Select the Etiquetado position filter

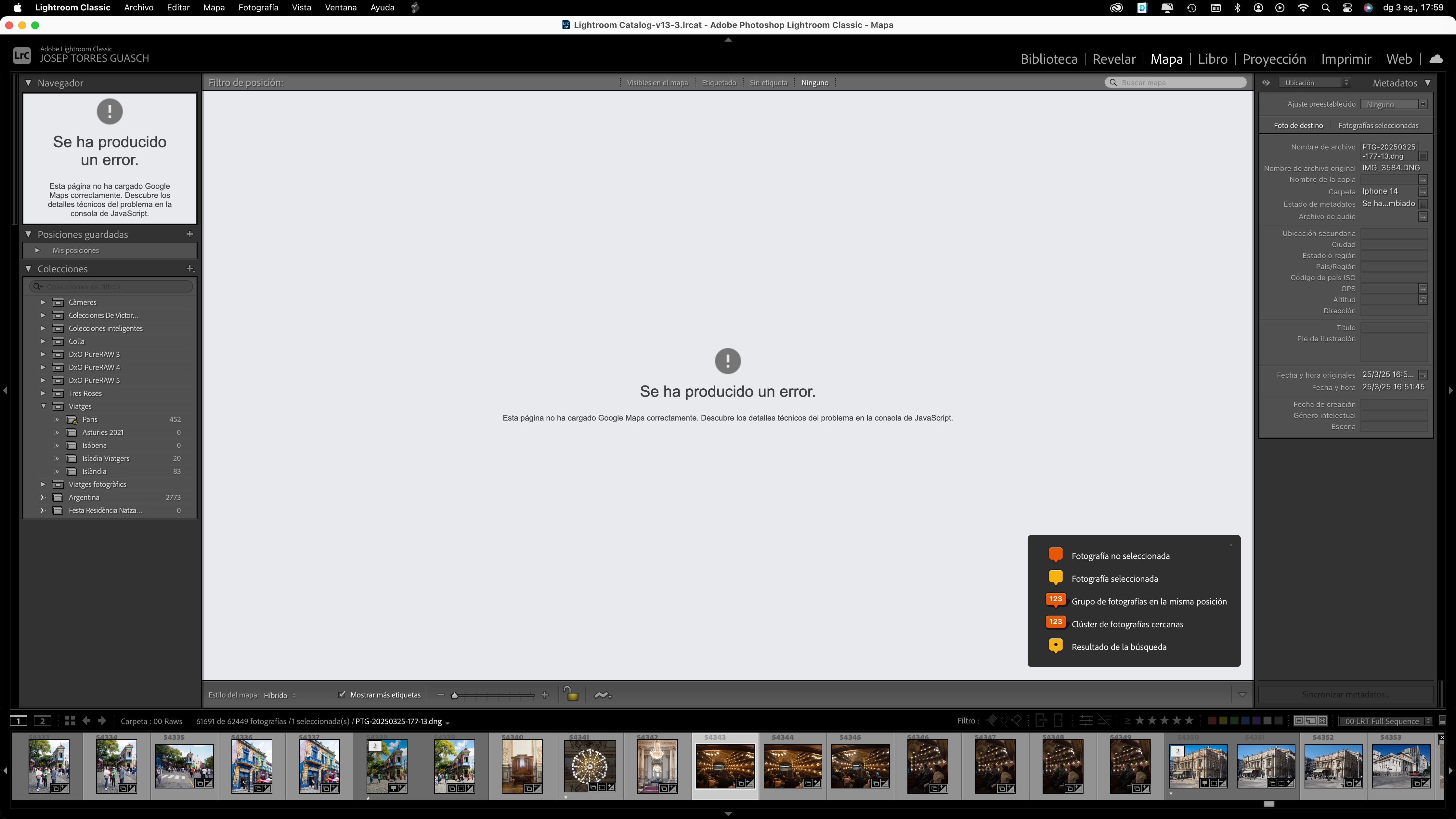click(x=718, y=83)
